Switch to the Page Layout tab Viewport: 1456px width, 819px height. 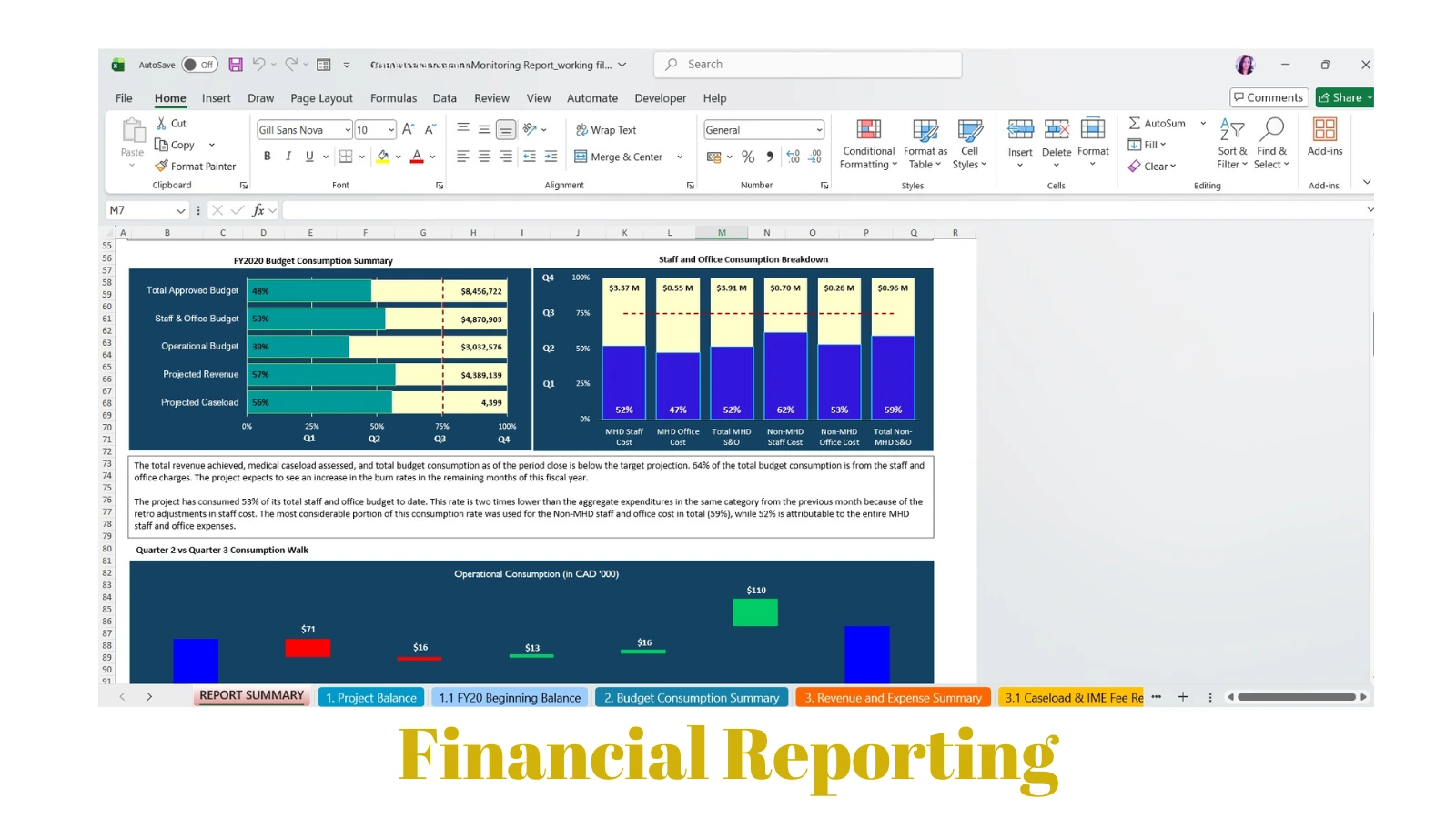coord(321,98)
